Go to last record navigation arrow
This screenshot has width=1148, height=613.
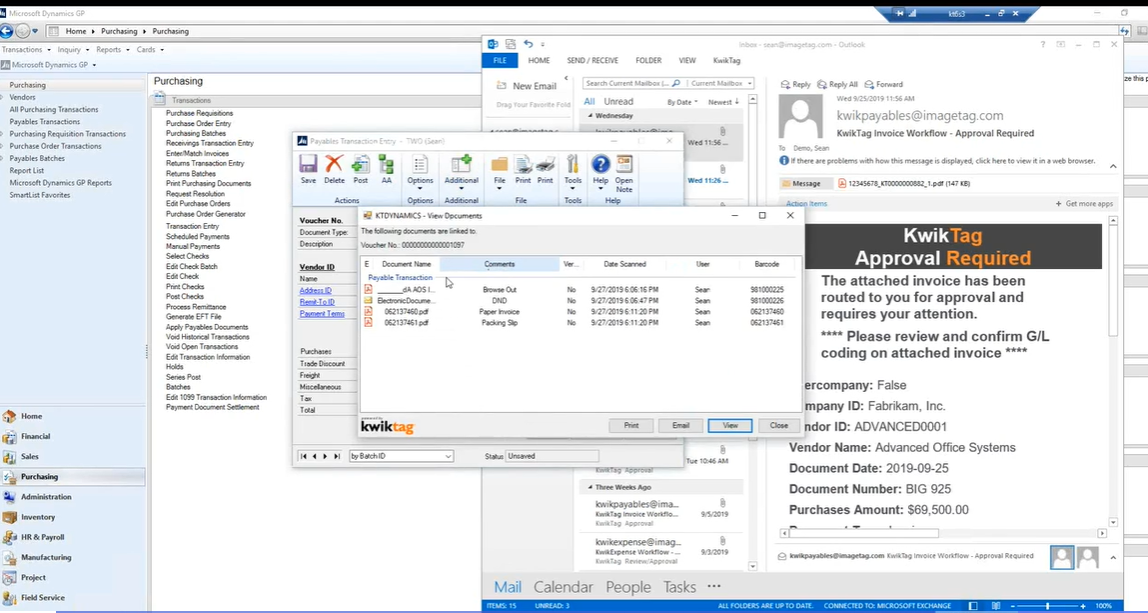[337, 456]
